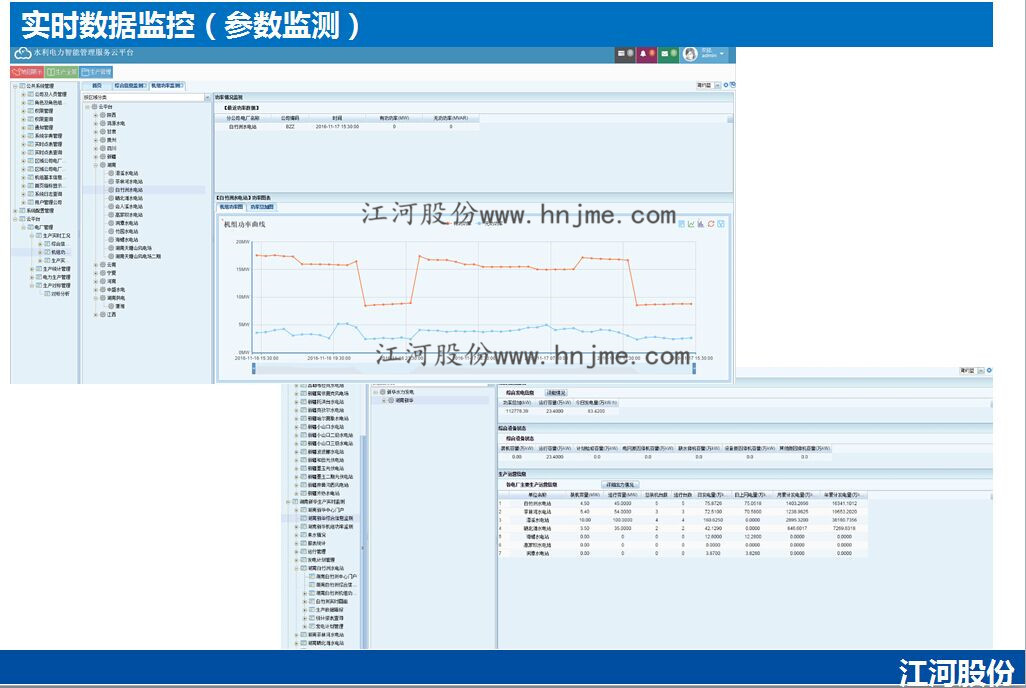
Task: Open the region classification combo box arrow
Action: 207,98
